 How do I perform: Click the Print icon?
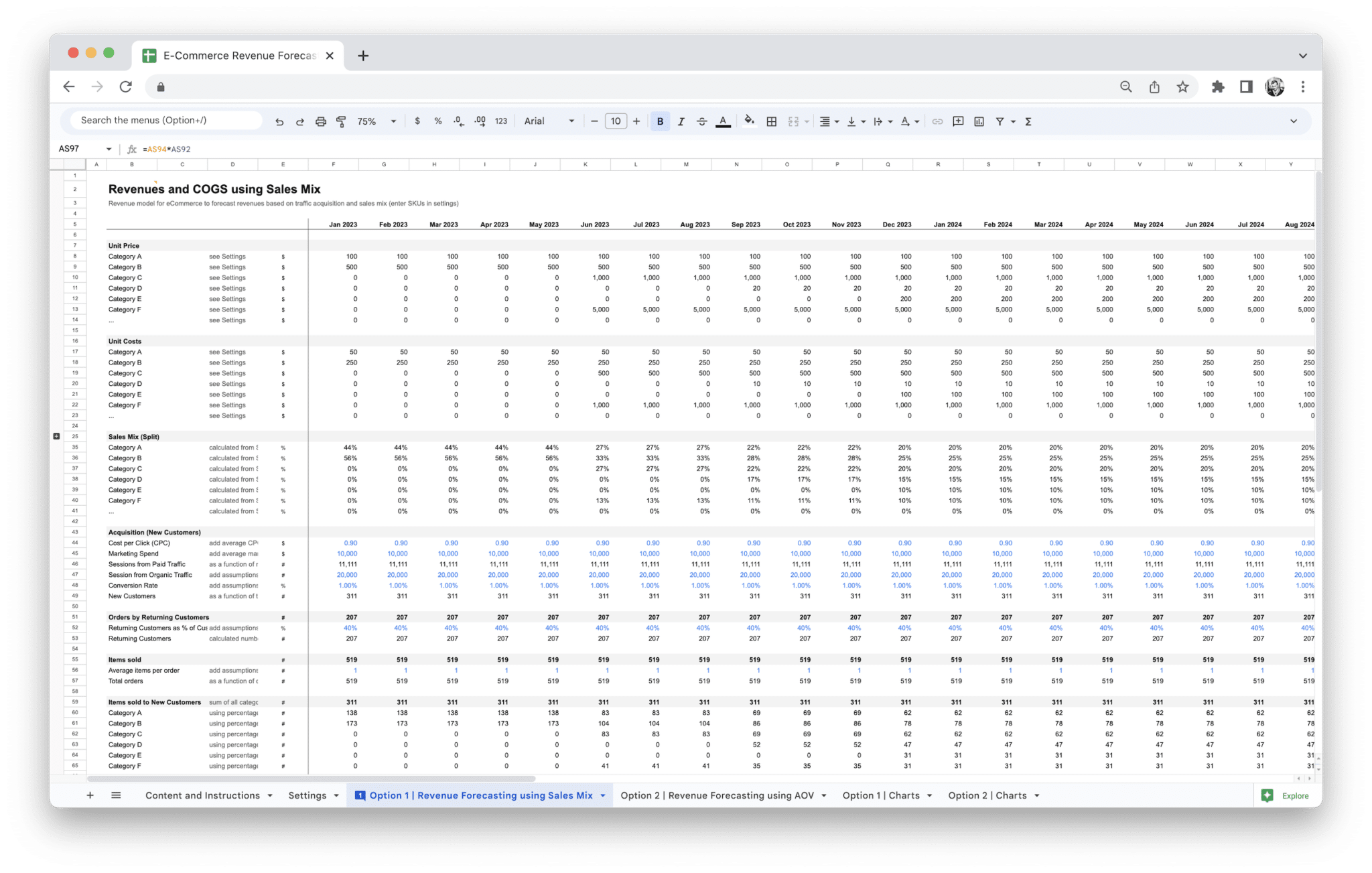(x=320, y=121)
